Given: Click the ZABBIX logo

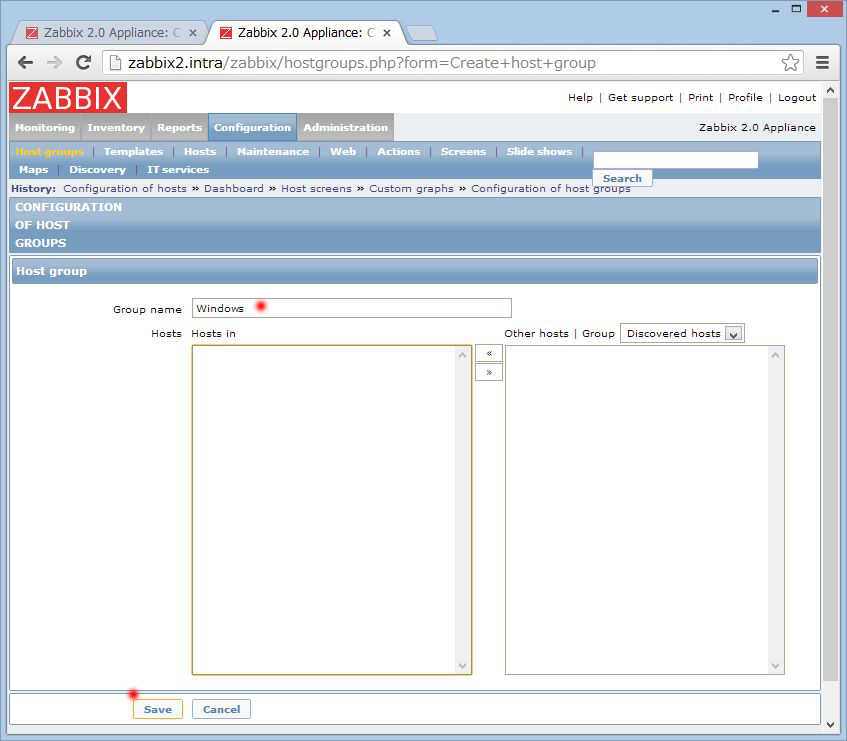Looking at the screenshot, I should [x=68, y=98].
